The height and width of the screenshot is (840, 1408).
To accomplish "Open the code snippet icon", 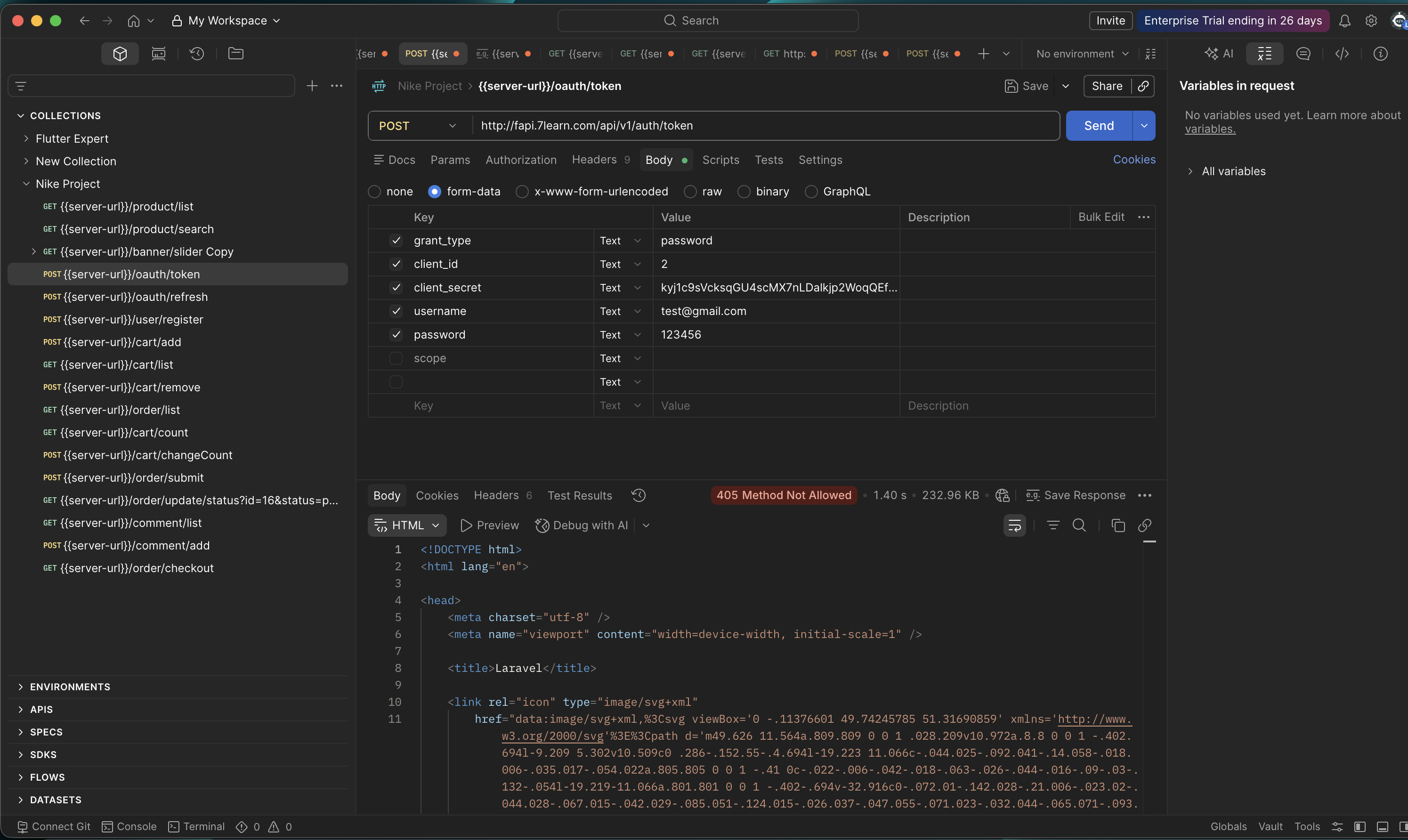I will click(x=1342, y=54).
